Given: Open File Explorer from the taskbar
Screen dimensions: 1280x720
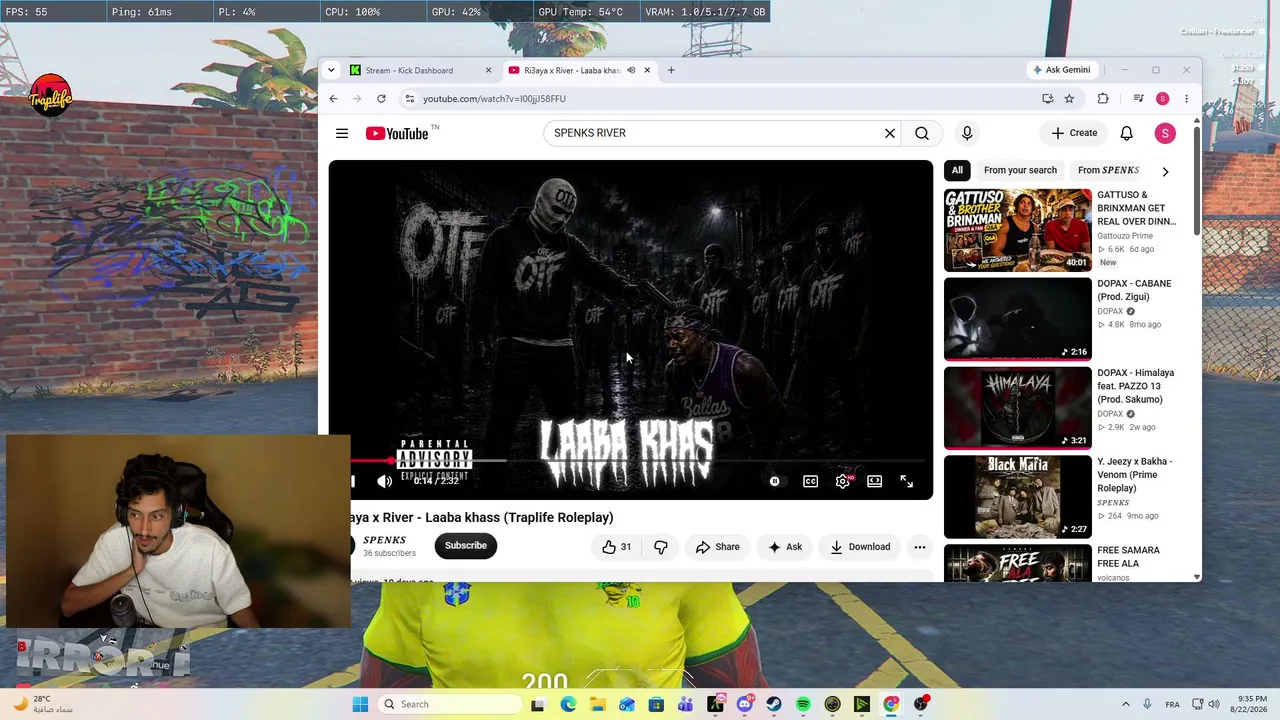Looking at the screenshot, I should (x=598, y=704).
